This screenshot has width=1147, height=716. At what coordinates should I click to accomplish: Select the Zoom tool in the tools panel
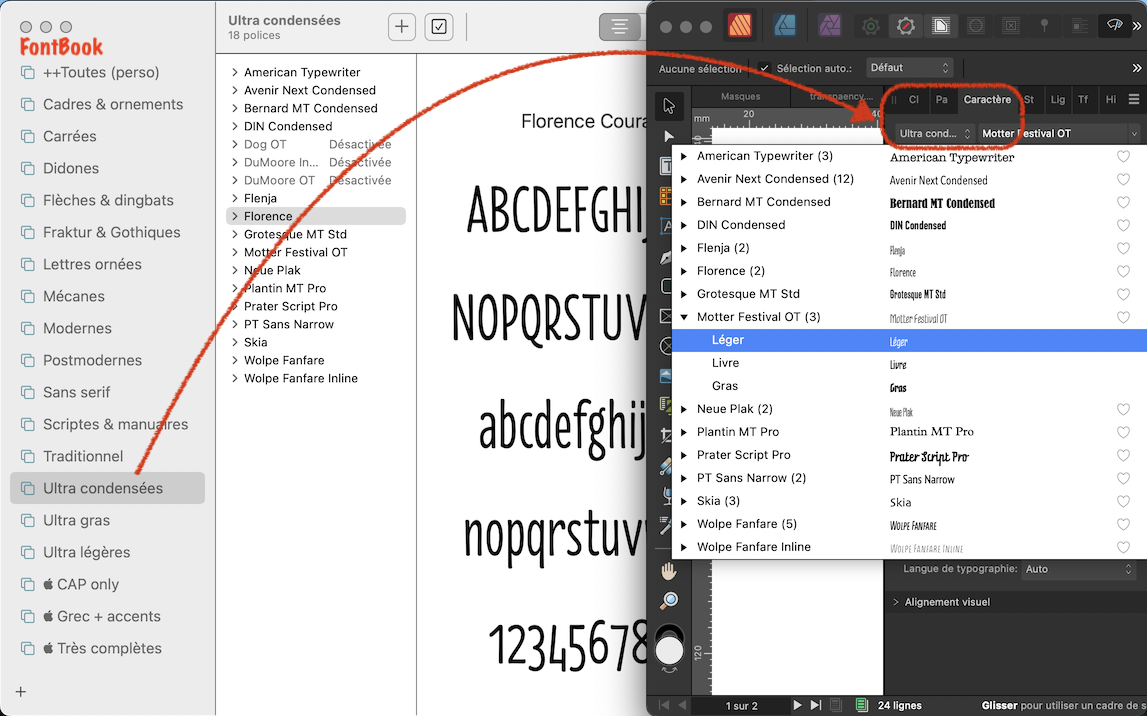point(668,600)
